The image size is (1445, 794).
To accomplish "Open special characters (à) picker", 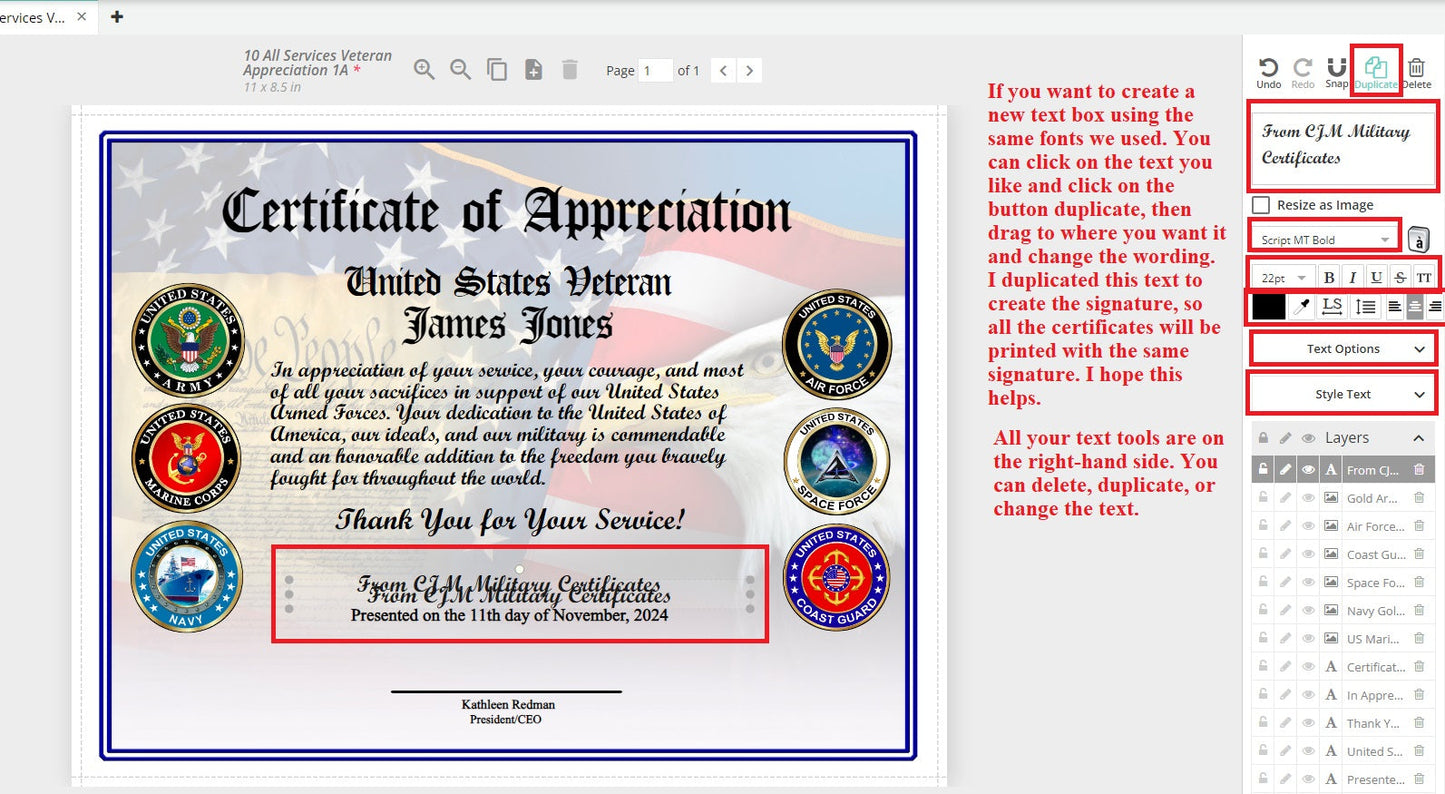I will [1418, 240].
